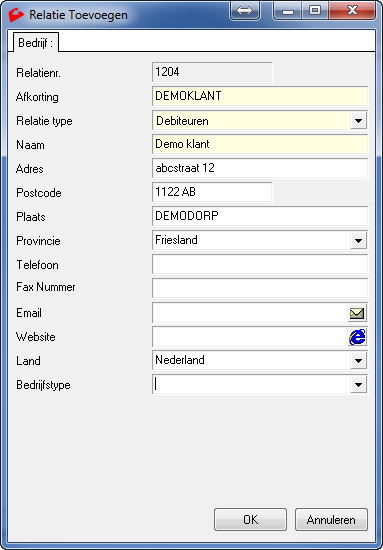This screenshot has width=383, height=550.
Task: Click the empty Telefoon input field
Action: click(x=260, y=264)
